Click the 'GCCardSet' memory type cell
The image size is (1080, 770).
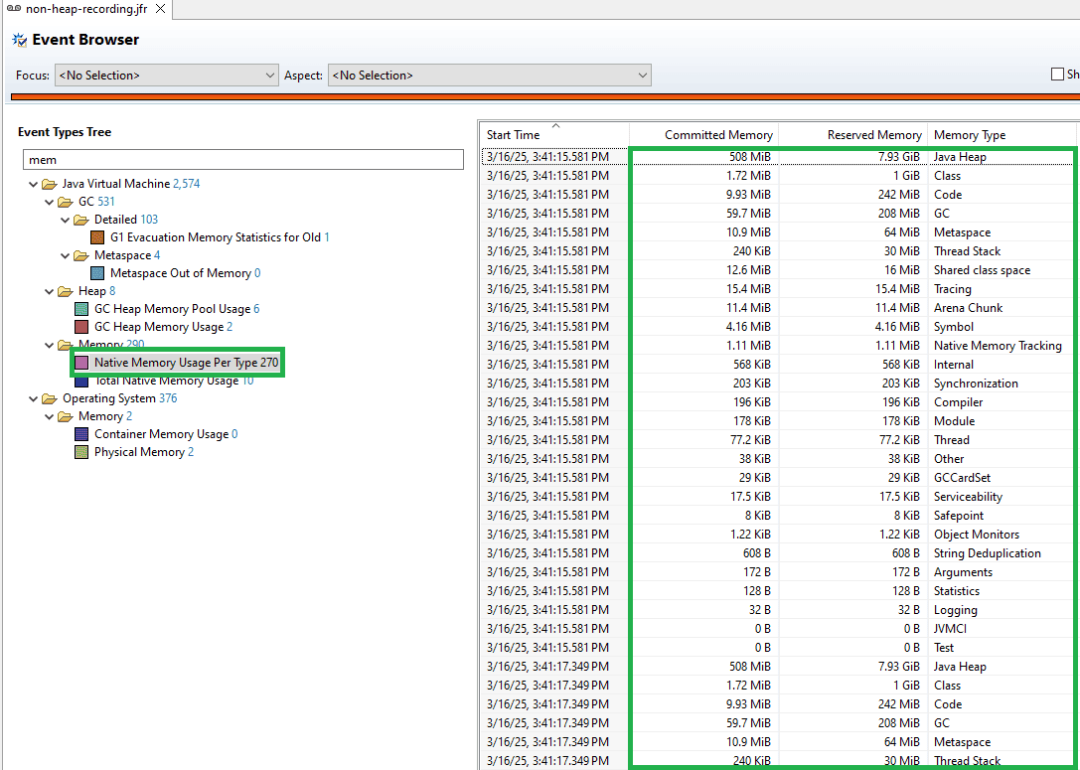coord(962,478)
